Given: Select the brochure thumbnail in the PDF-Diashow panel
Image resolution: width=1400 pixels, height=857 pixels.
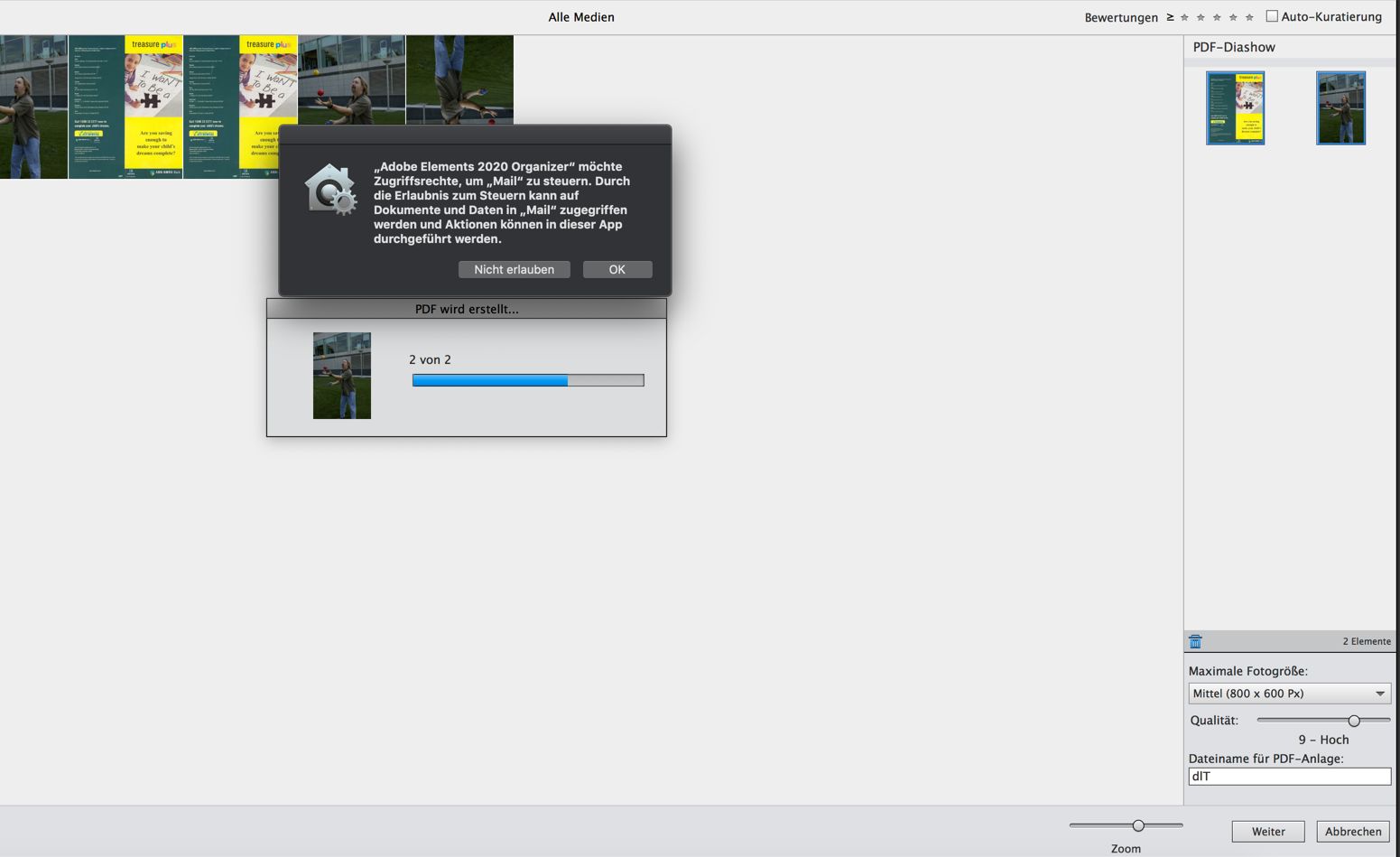Looking at the screenshot, I should pos(1235,108).
